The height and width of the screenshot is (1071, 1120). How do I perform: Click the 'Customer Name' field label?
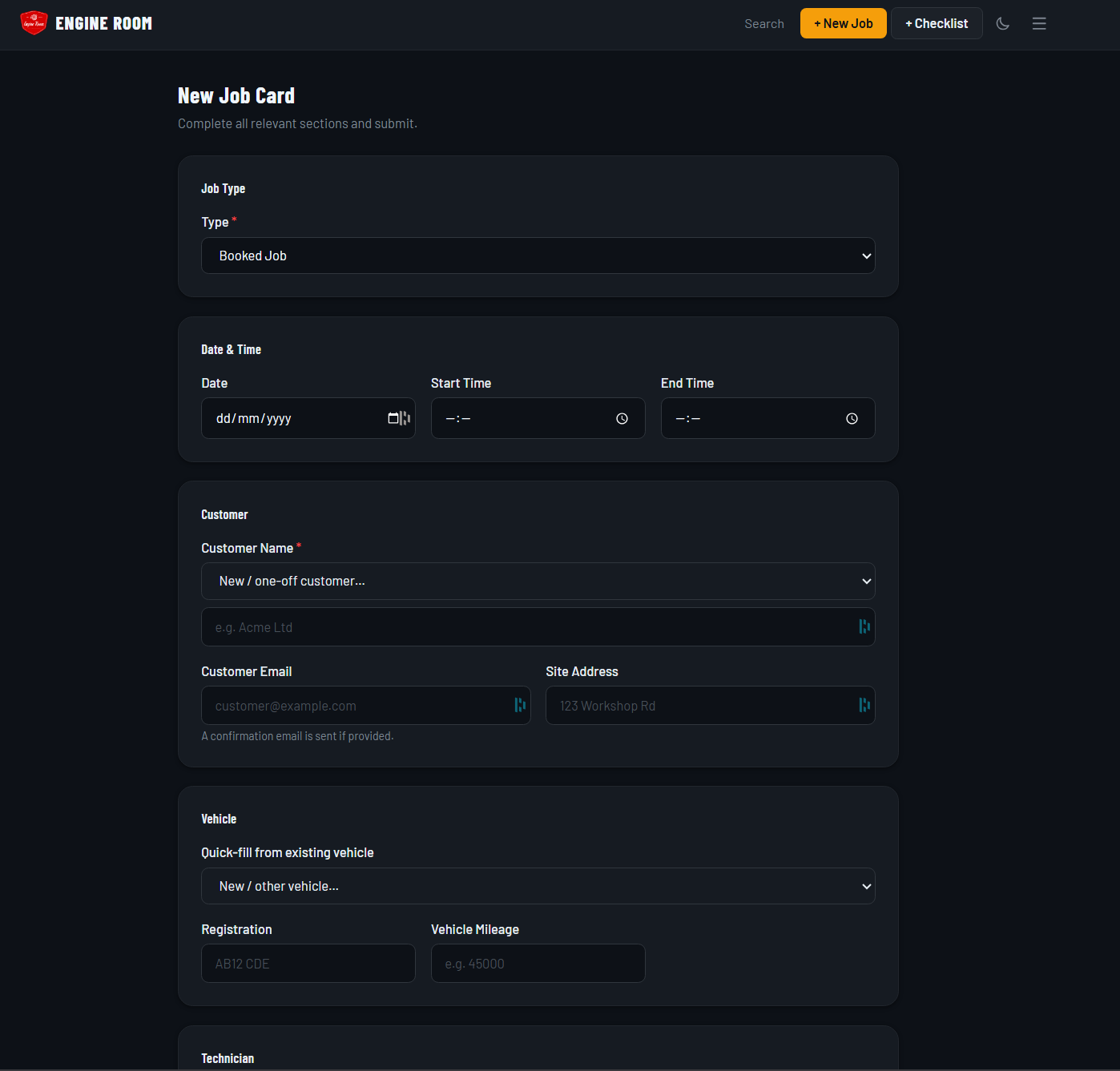coord(247,548)
